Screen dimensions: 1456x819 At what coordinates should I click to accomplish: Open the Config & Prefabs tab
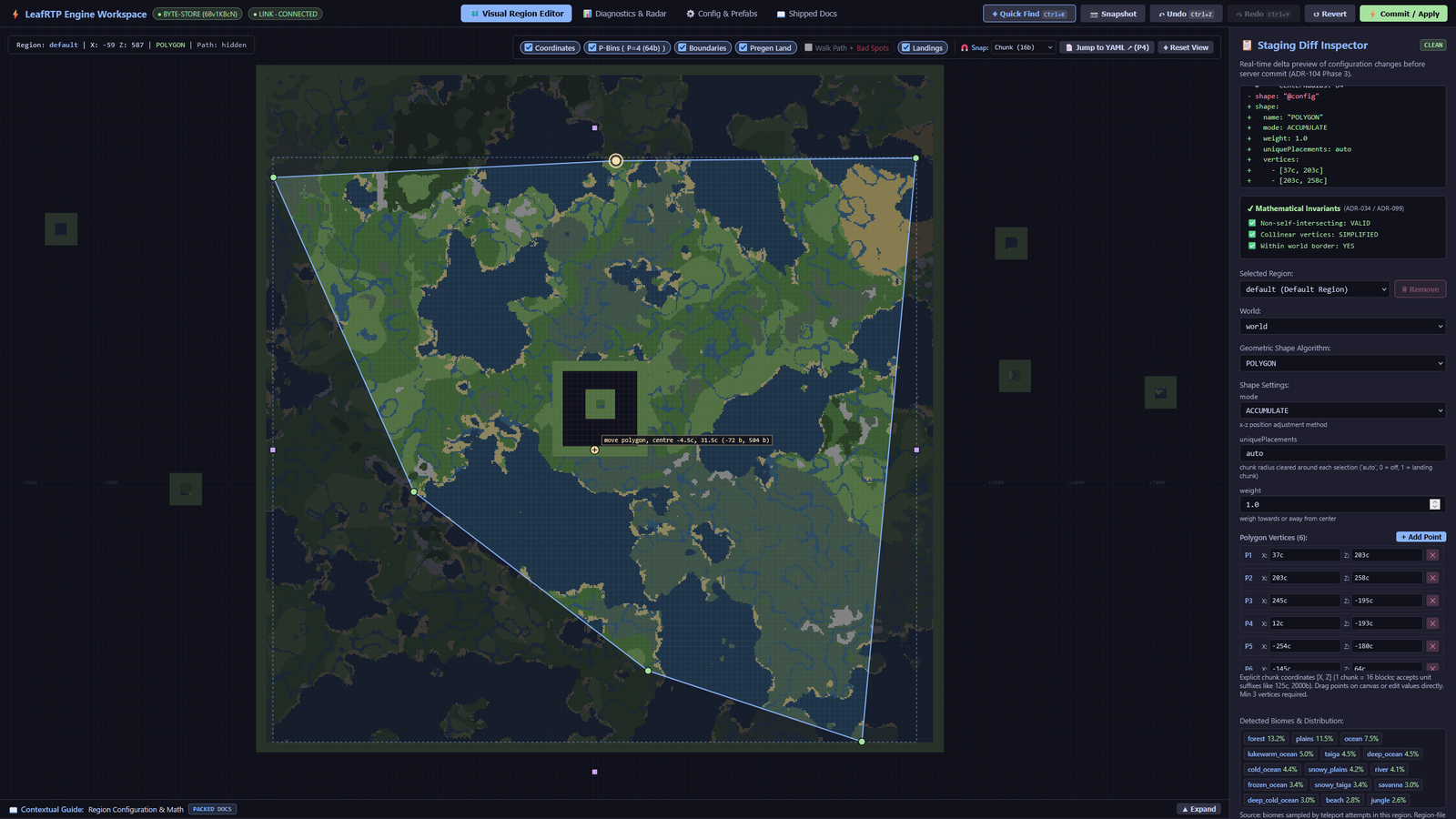click(722, 14)
